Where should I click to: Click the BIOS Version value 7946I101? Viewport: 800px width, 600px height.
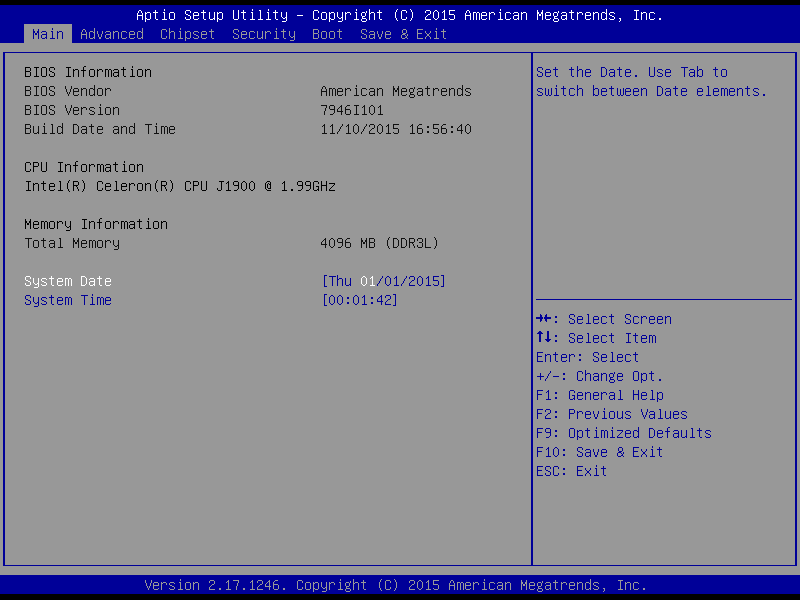pyautogui.click(x=351, y=110)
